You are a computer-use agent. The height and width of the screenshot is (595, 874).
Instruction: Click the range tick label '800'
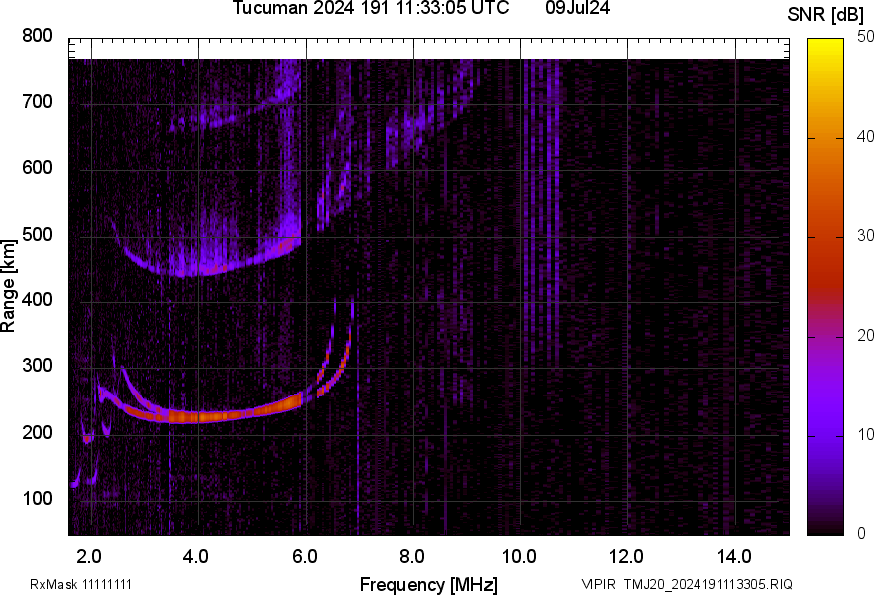(x=37, y=36)
